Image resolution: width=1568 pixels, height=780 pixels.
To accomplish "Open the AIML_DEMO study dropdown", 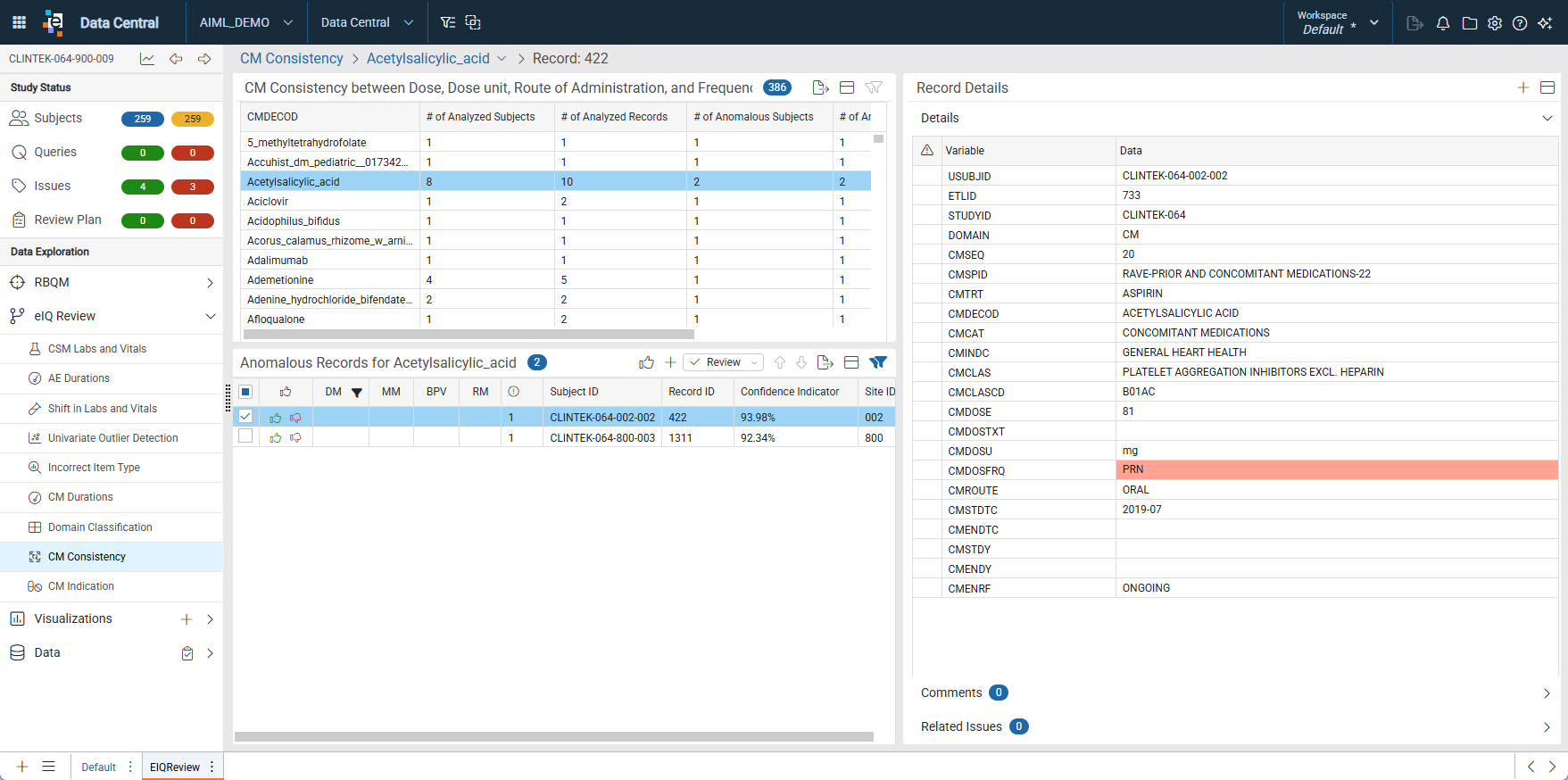I will click(246, 22).
